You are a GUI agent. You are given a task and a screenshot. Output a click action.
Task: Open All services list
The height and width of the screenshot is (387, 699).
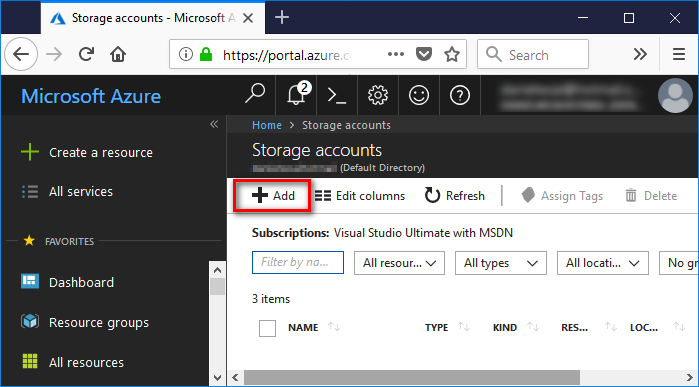(x=67, y=192)
